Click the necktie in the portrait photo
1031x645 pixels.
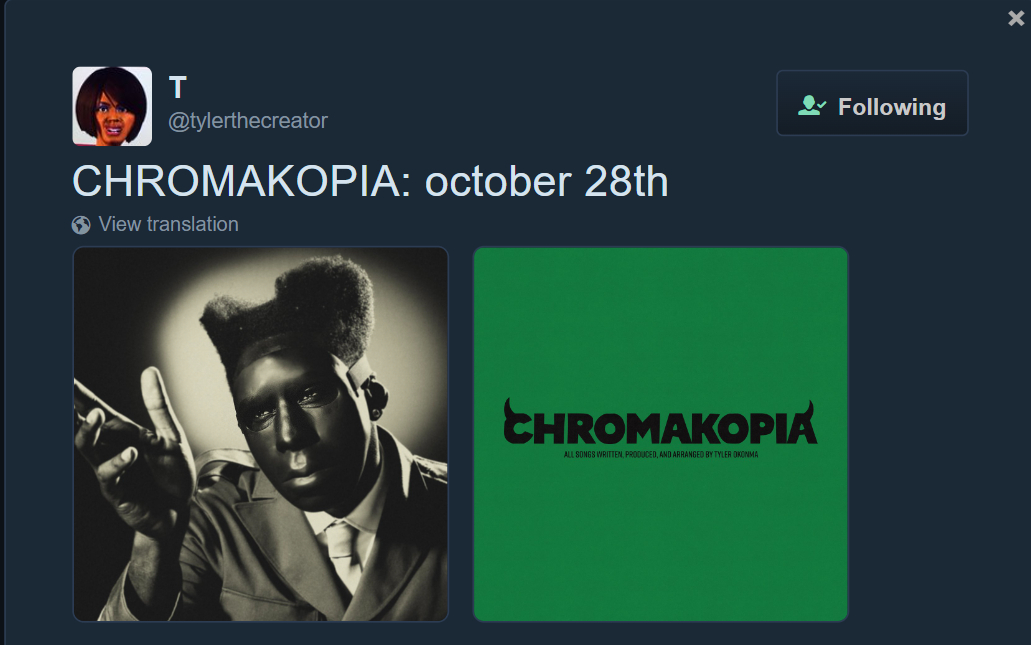pyautogui.click(x=342, y=552)
